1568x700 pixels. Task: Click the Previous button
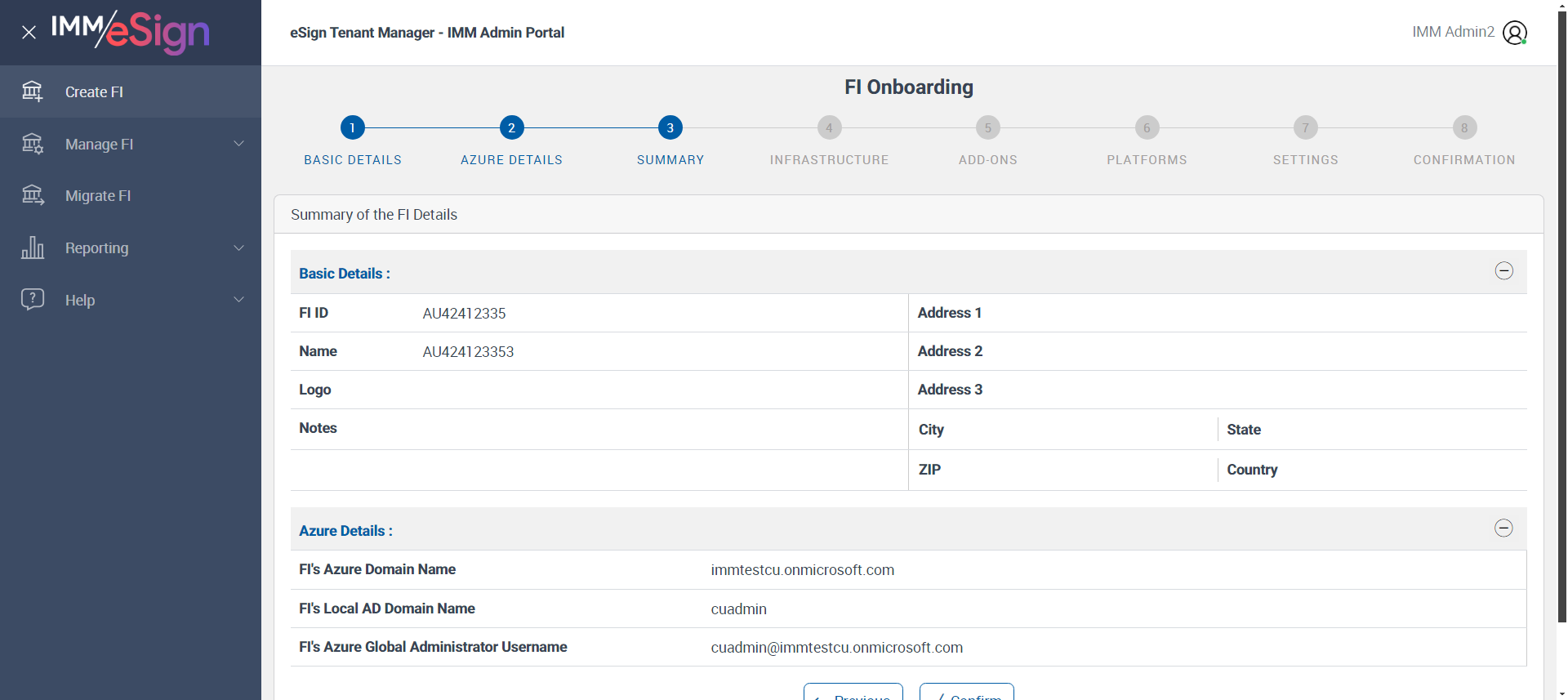[x=853, y=692]
